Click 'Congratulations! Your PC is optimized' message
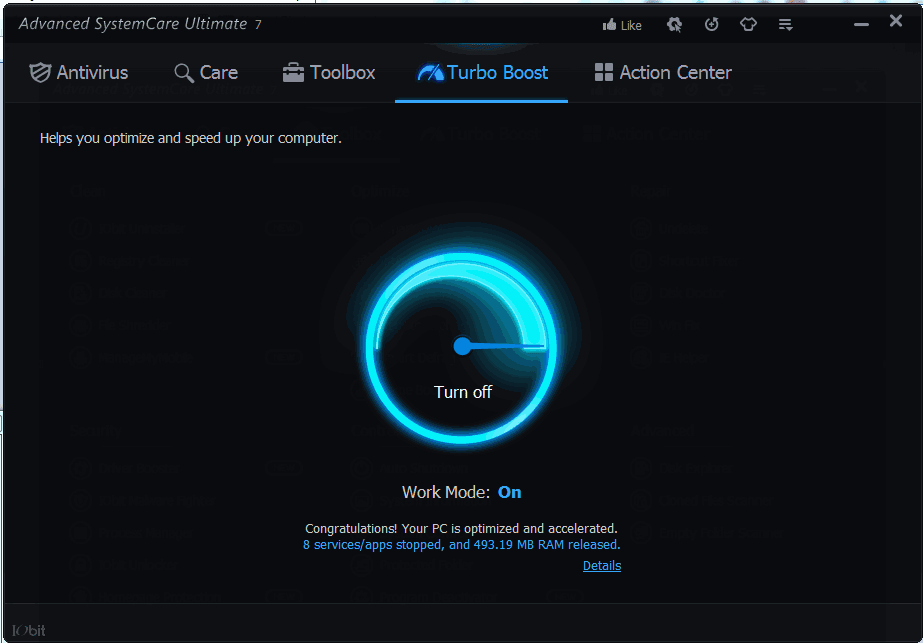 tap(462, 528)
